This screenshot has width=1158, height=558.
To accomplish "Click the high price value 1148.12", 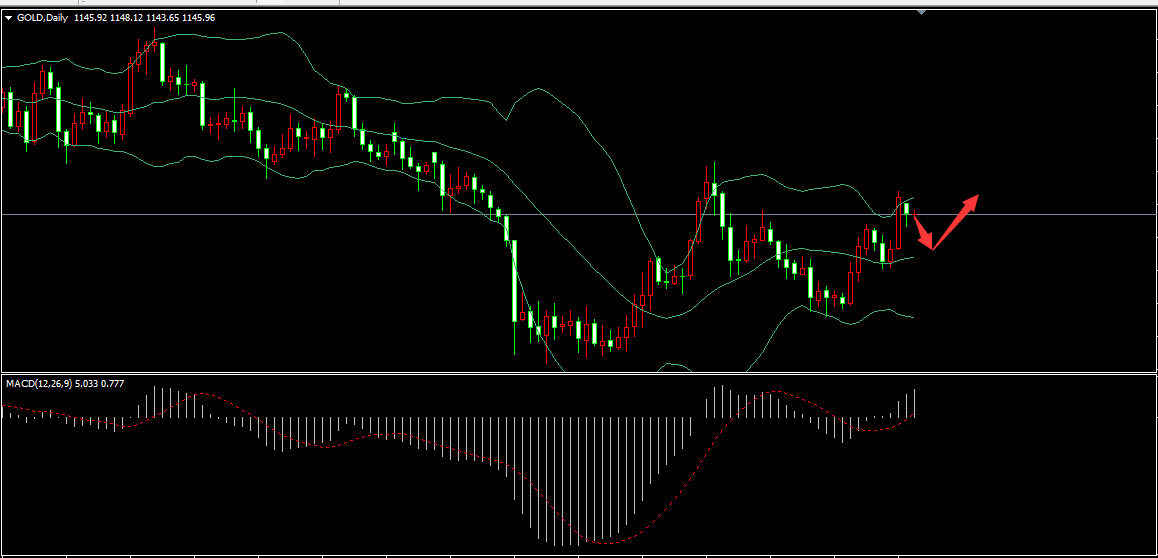I will (x=126, y=18).
